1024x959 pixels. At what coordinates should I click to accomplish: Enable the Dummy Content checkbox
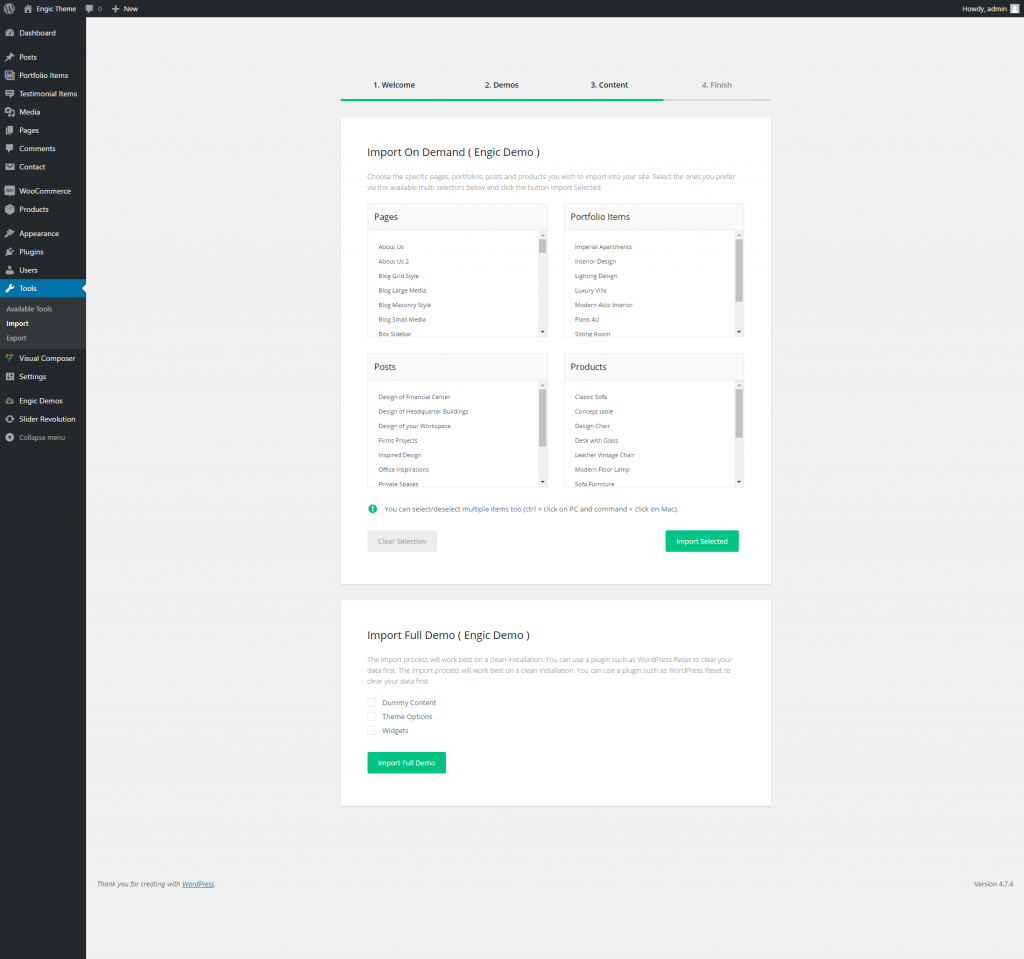click(x=372, y=702)
